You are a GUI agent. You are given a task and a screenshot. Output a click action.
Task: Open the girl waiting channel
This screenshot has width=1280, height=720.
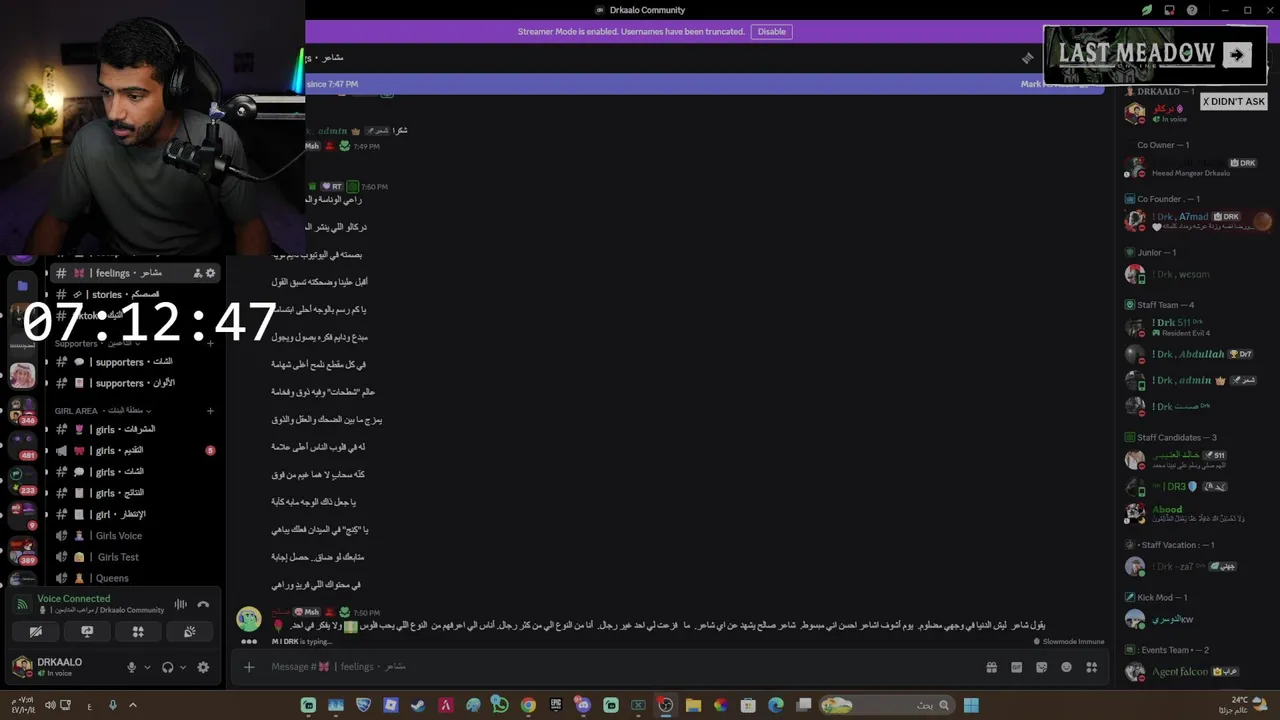(132, 514)
